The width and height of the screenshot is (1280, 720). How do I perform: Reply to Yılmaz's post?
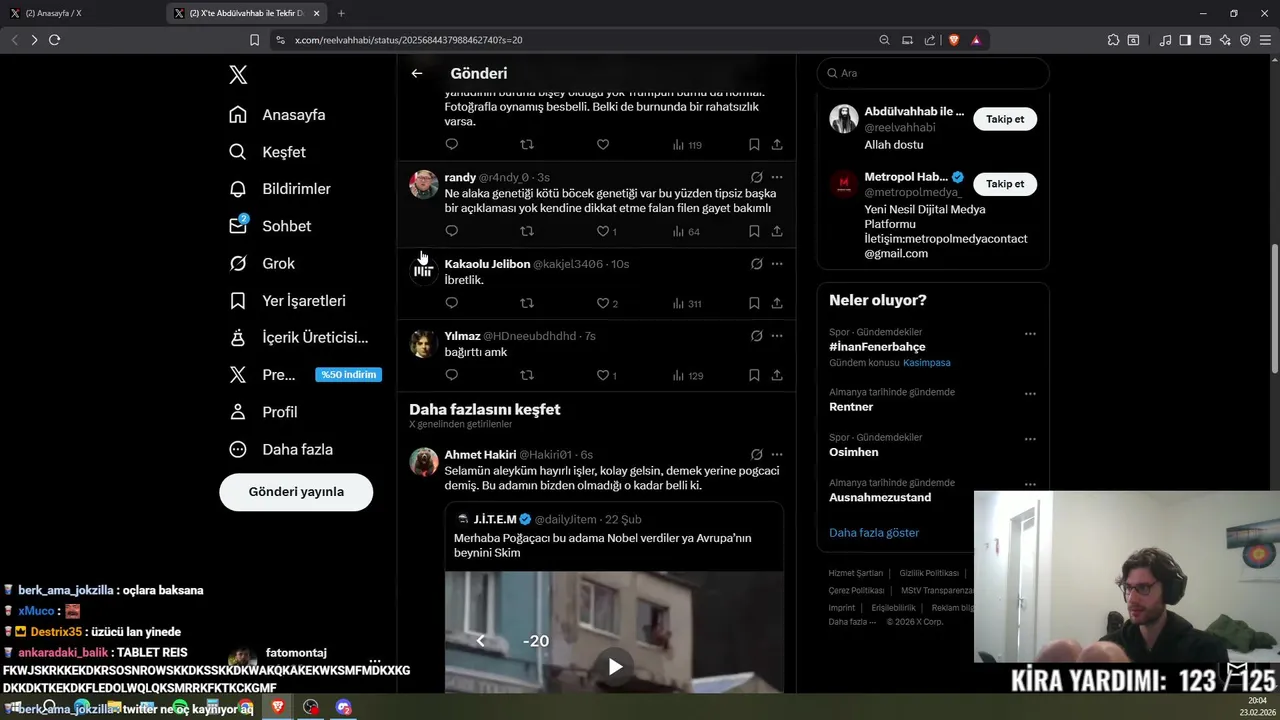click(x=452, y=375)
